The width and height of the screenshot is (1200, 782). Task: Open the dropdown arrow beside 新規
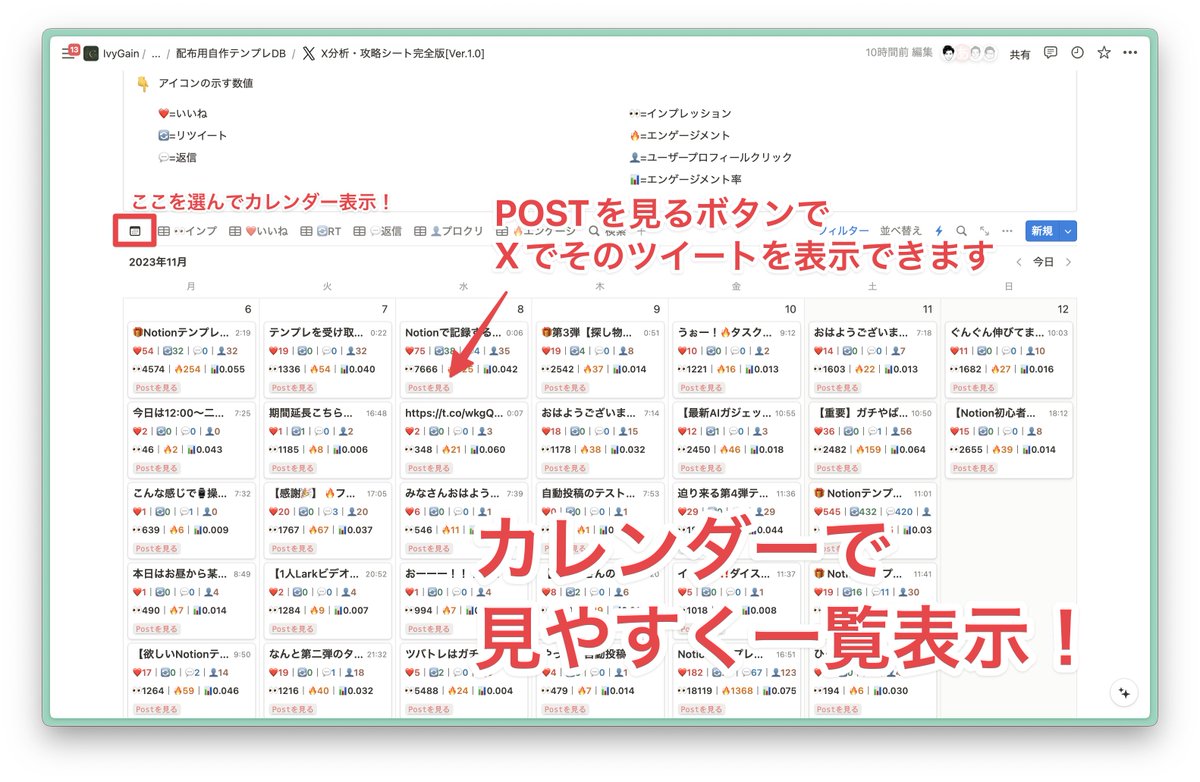coord(1069,231)
